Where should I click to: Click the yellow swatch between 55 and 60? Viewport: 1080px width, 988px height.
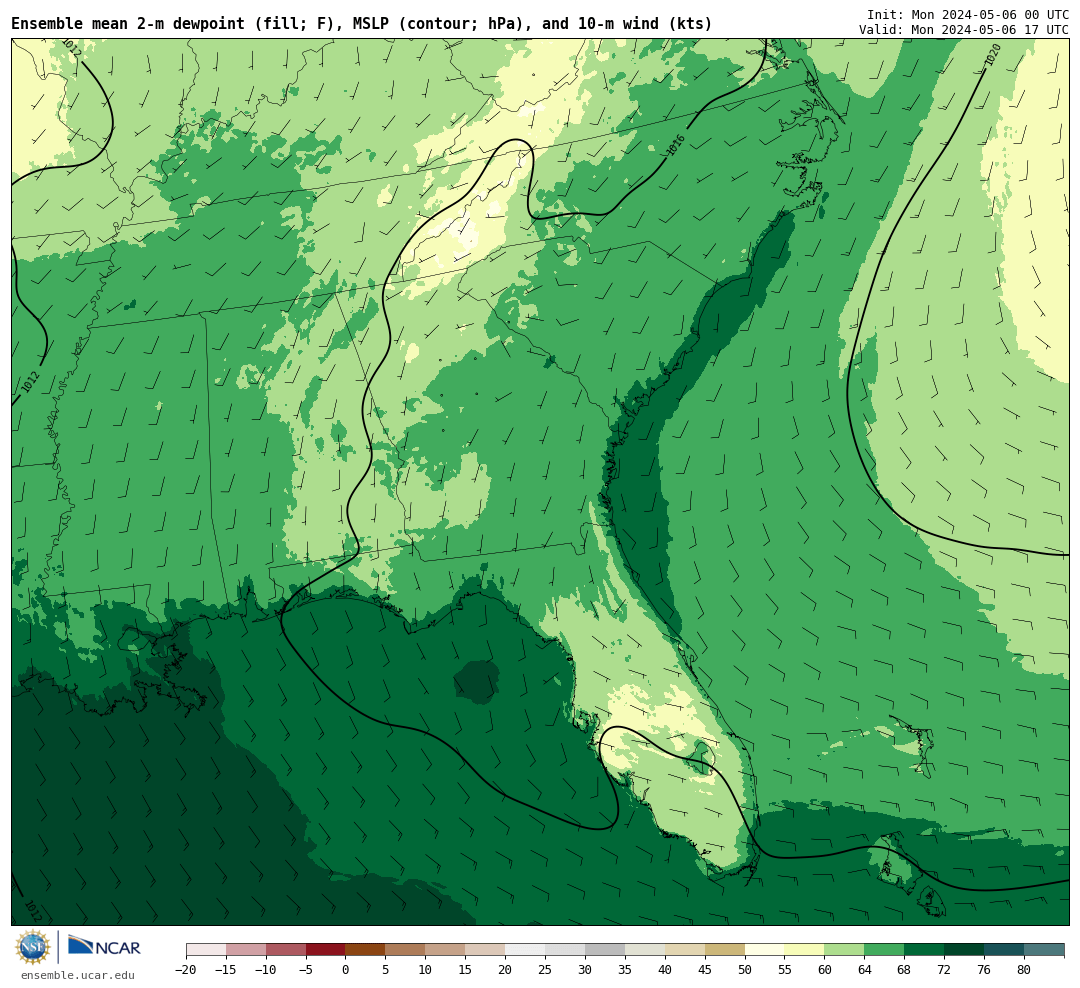click(805, 950)
